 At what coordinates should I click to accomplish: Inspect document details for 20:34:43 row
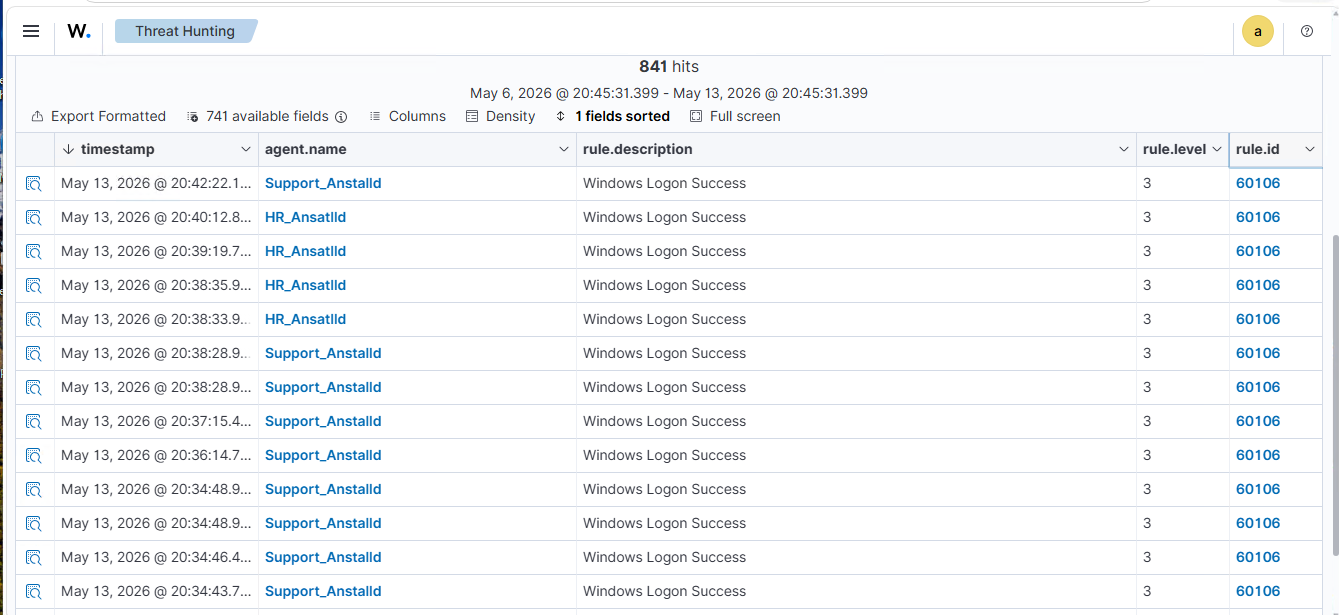34,592
